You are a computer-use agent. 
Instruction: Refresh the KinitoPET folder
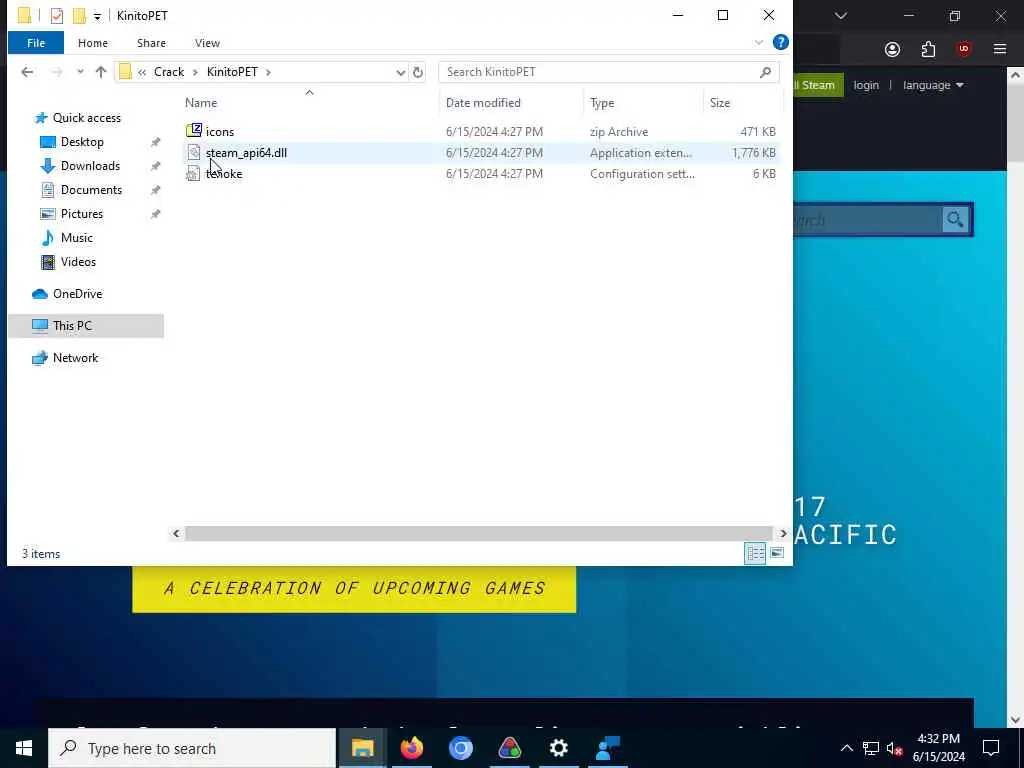tap(418, 72)
